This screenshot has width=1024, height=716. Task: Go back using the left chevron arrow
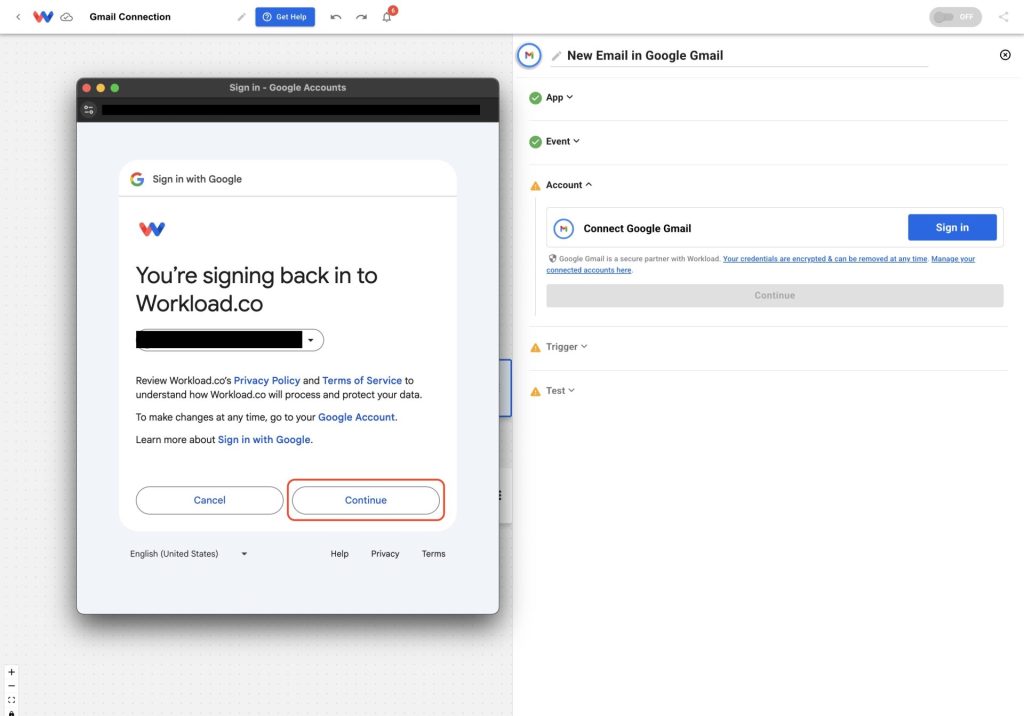tap(18, 17)
